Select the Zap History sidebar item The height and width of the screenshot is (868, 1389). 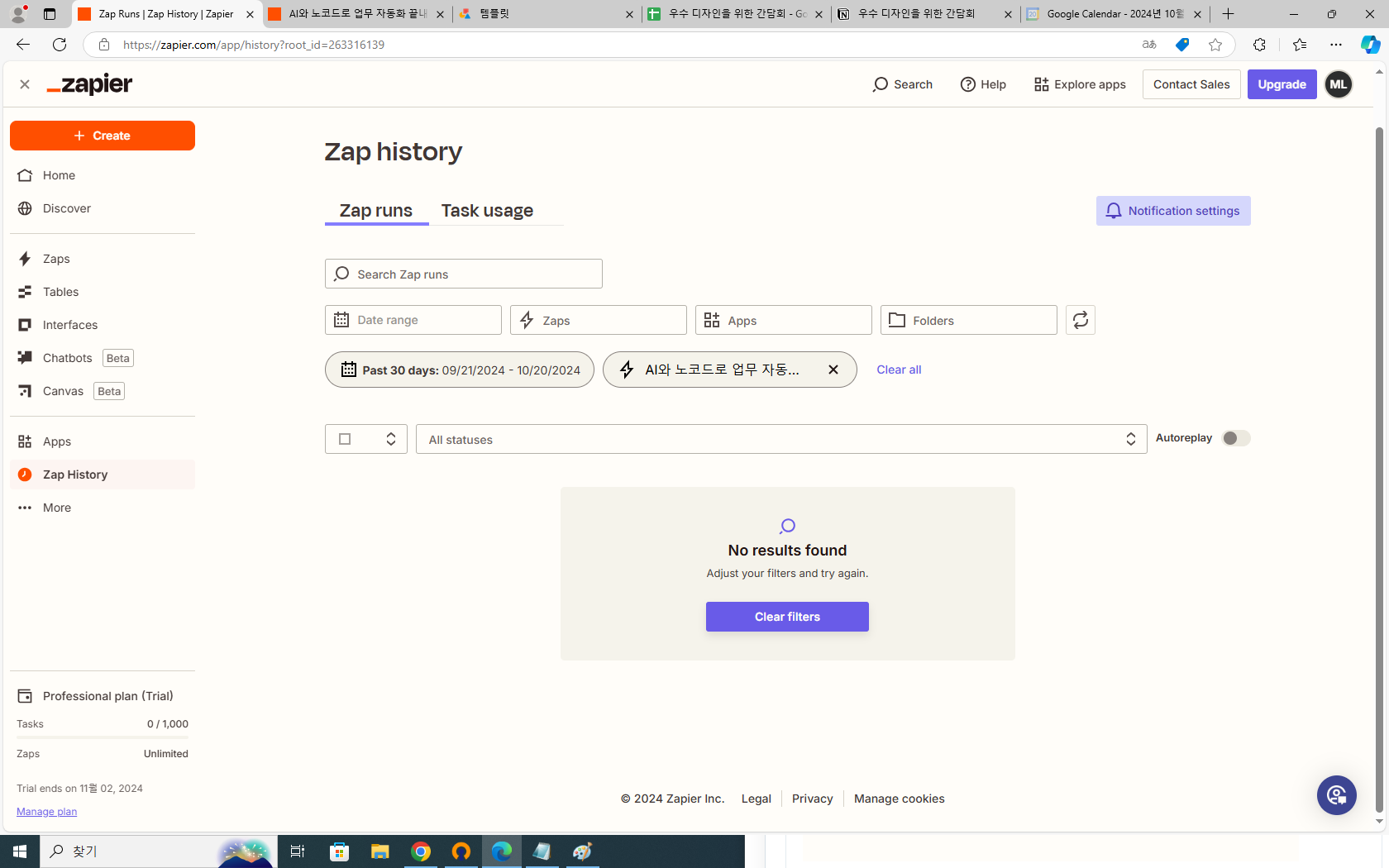(103, 475)
